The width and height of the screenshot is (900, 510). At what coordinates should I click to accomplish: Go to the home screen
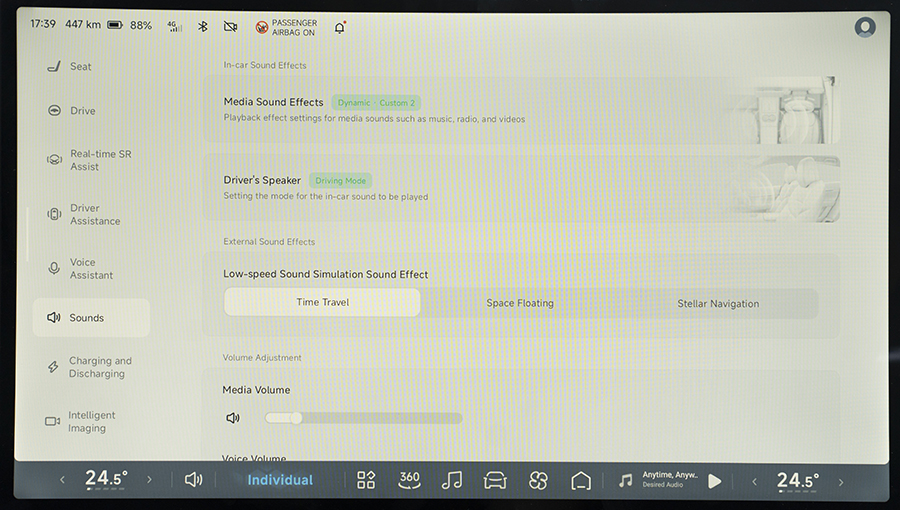tap(581, 480)
